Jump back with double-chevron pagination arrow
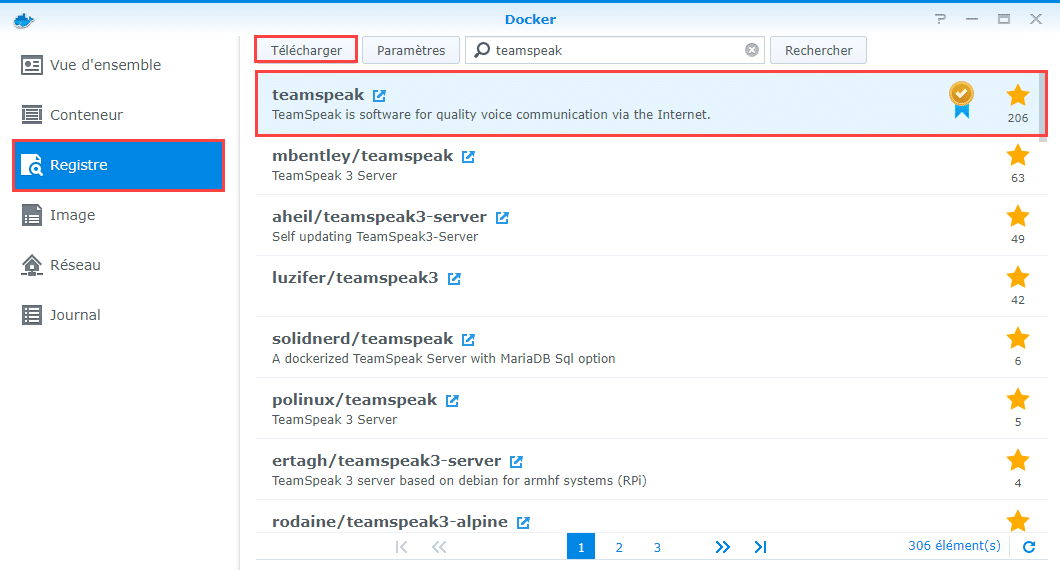Screen dimensions: 1060x570 439,547
